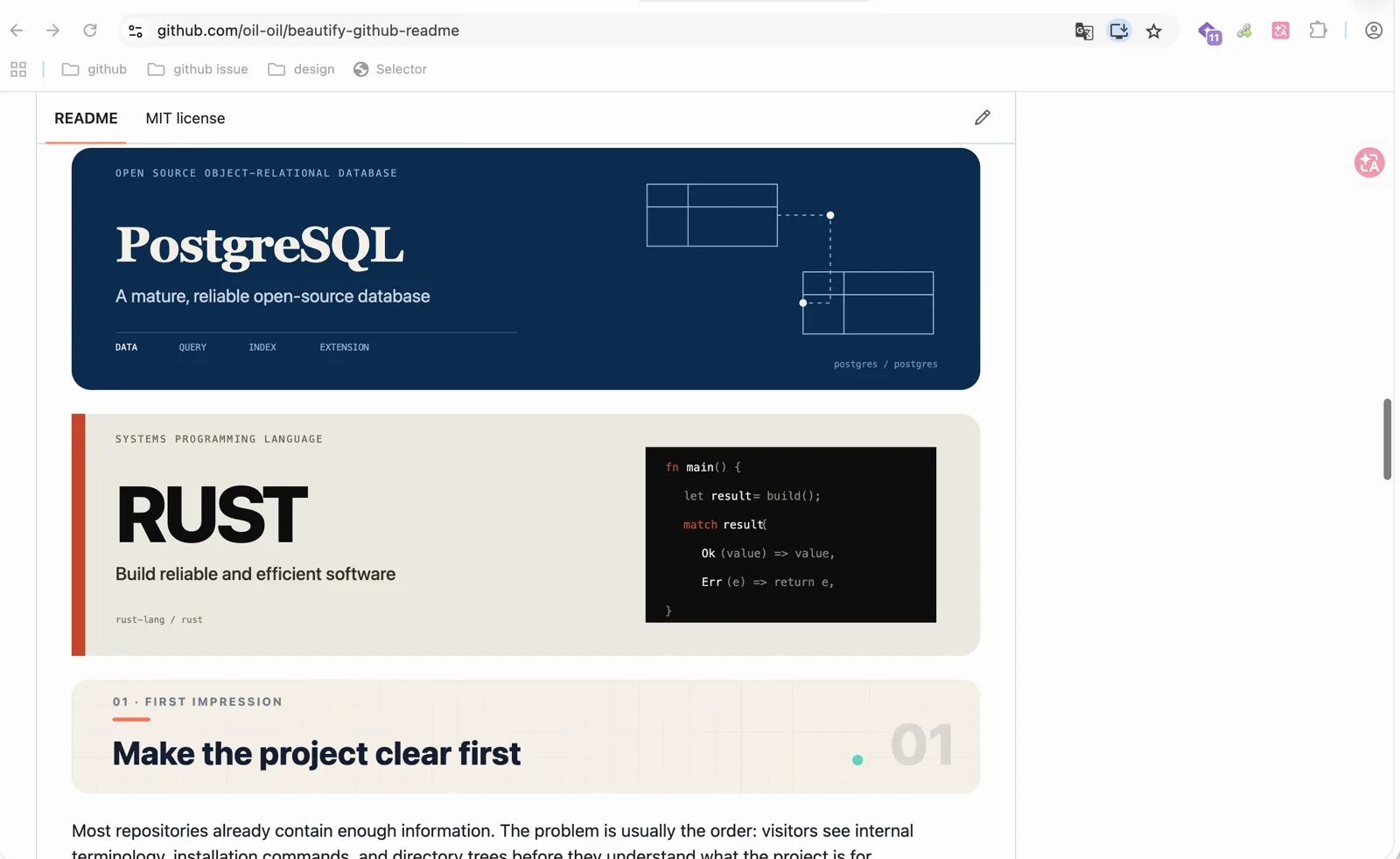This screenshot has height=859, width=1400.
Task: Click install app icon in address bar
Action: click(x=1119, y=31)
